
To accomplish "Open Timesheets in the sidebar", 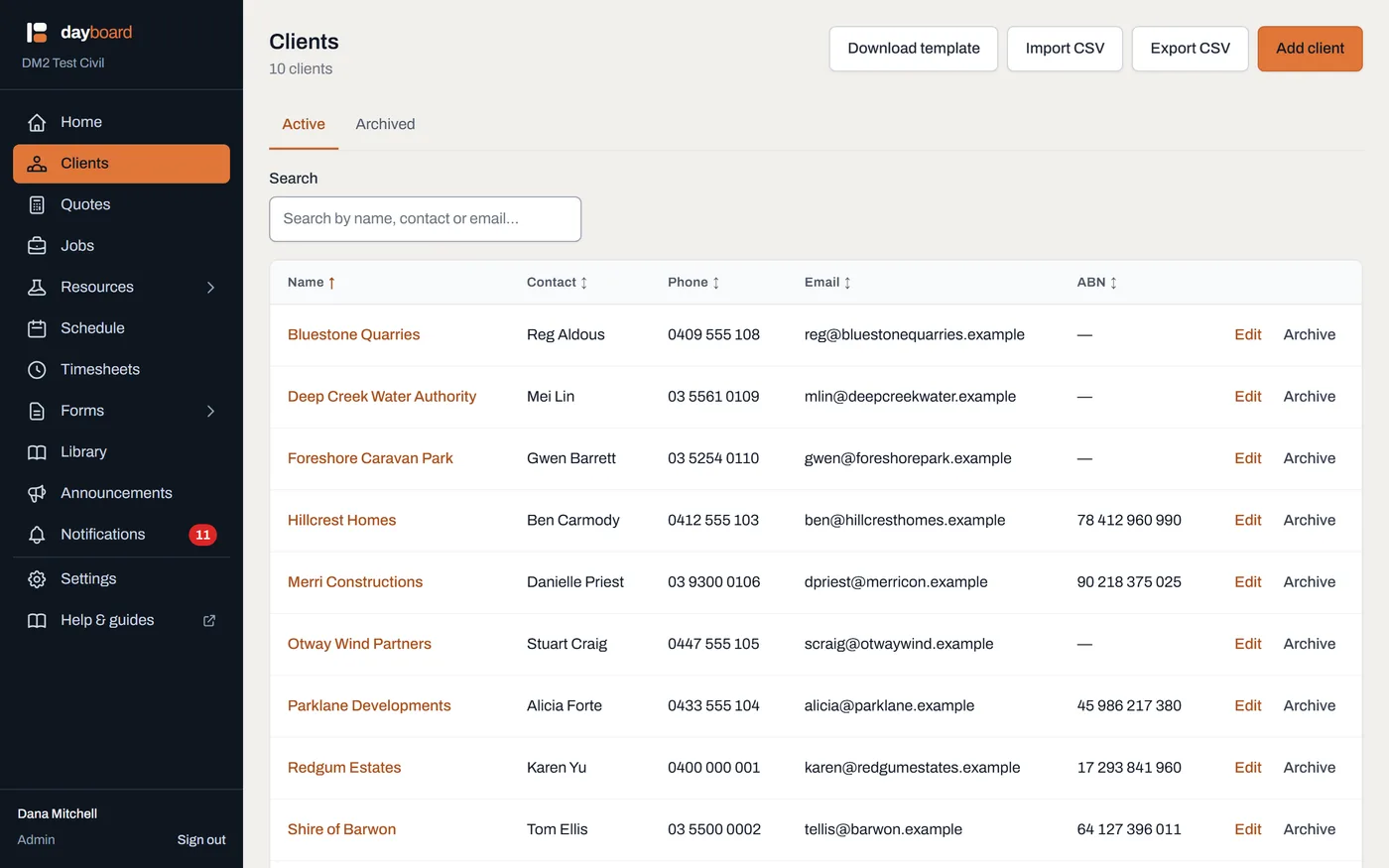I will point(121,369).
